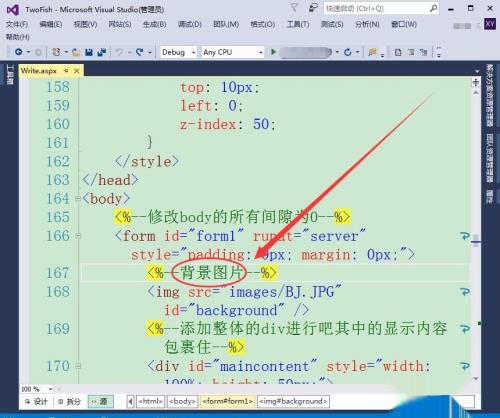
Task: Click the feedback icon beside quick launch
Action: click(313, 7)
